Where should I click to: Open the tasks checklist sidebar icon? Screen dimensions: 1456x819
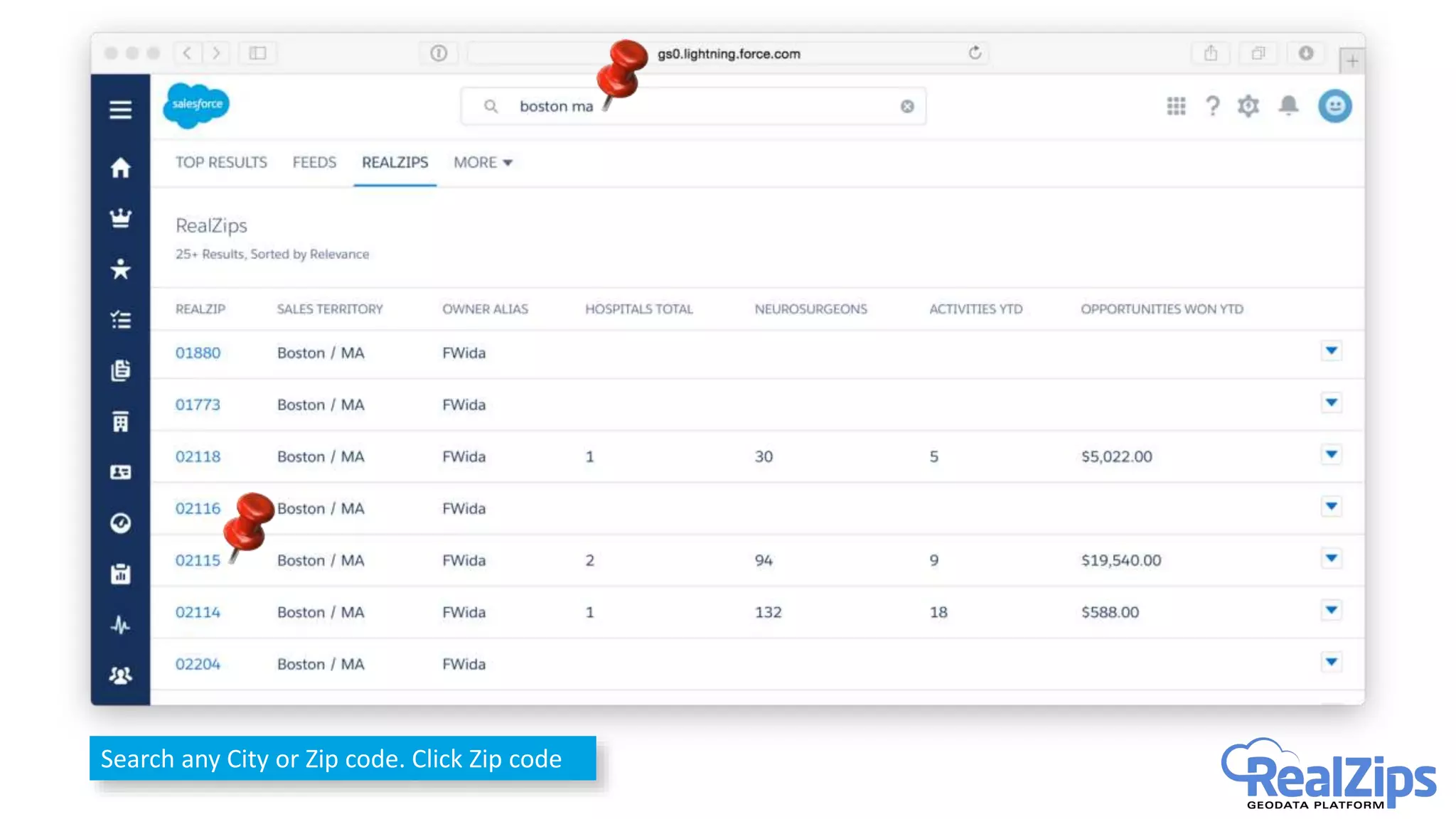120,320
